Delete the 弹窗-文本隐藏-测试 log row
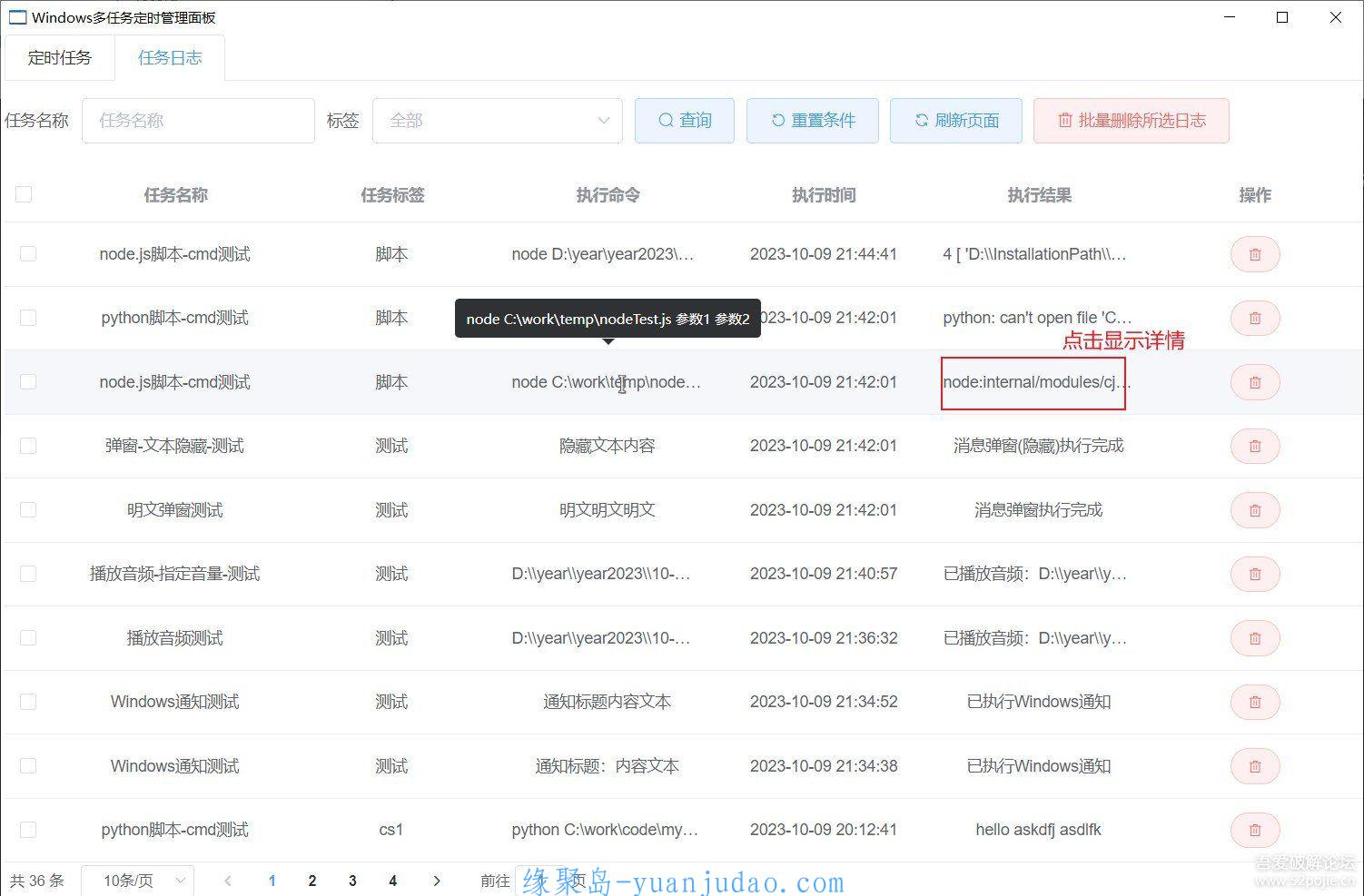The width and height of the screenshot is (1364, 896). coord(1254,447)
